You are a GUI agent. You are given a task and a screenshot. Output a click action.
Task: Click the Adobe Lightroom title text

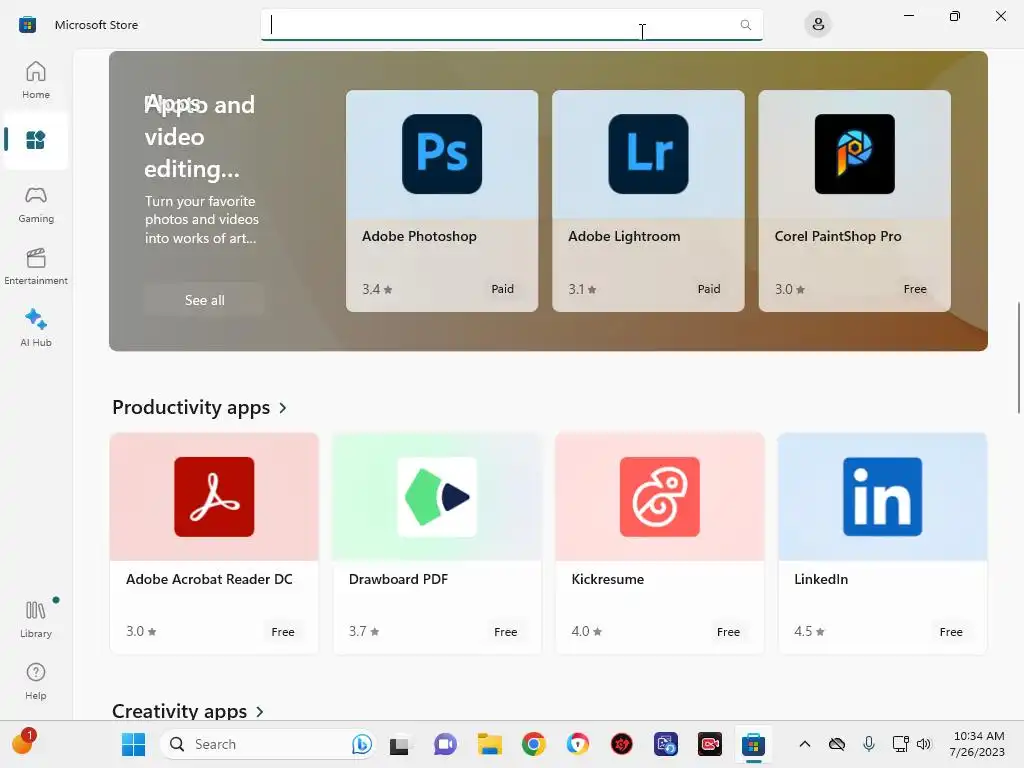click(x=624, y=236)
